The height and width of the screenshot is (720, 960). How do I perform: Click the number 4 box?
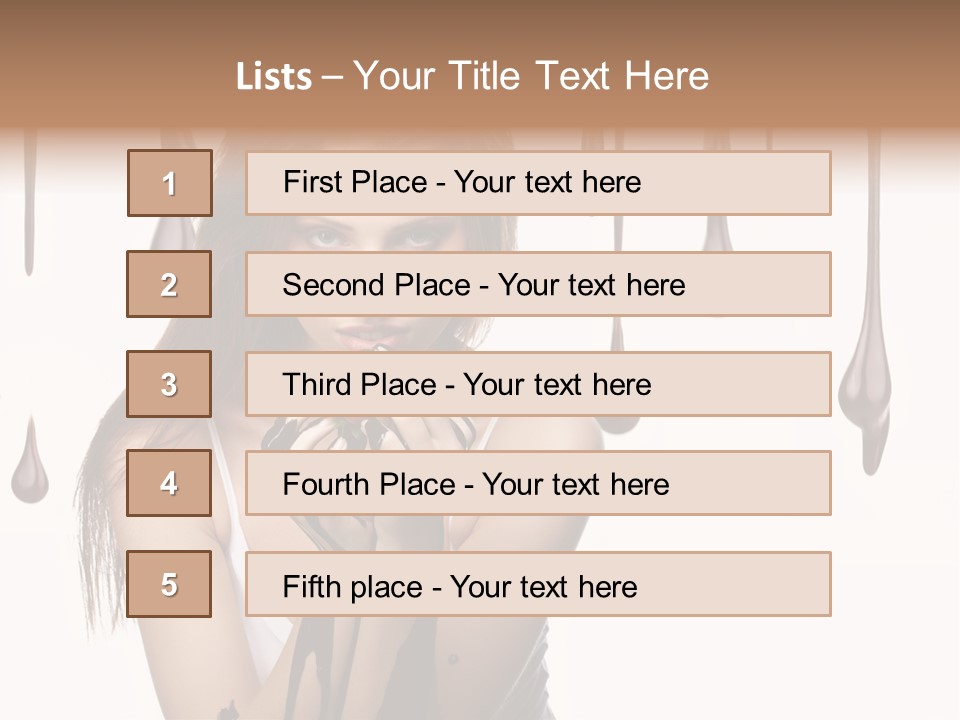(x=169, y=483)
